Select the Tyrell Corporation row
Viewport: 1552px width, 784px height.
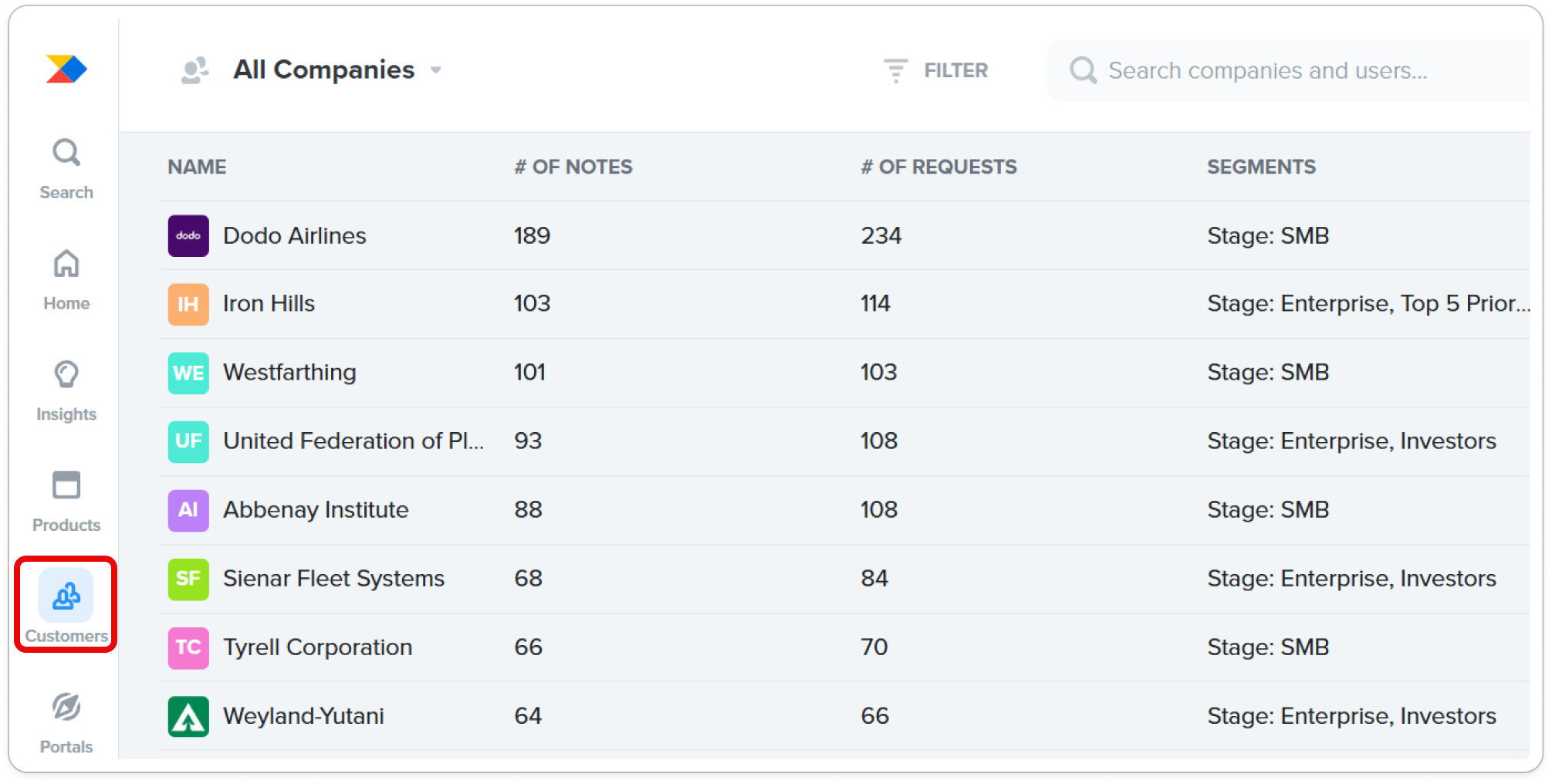pyautogui.click(x=845, y=647)
